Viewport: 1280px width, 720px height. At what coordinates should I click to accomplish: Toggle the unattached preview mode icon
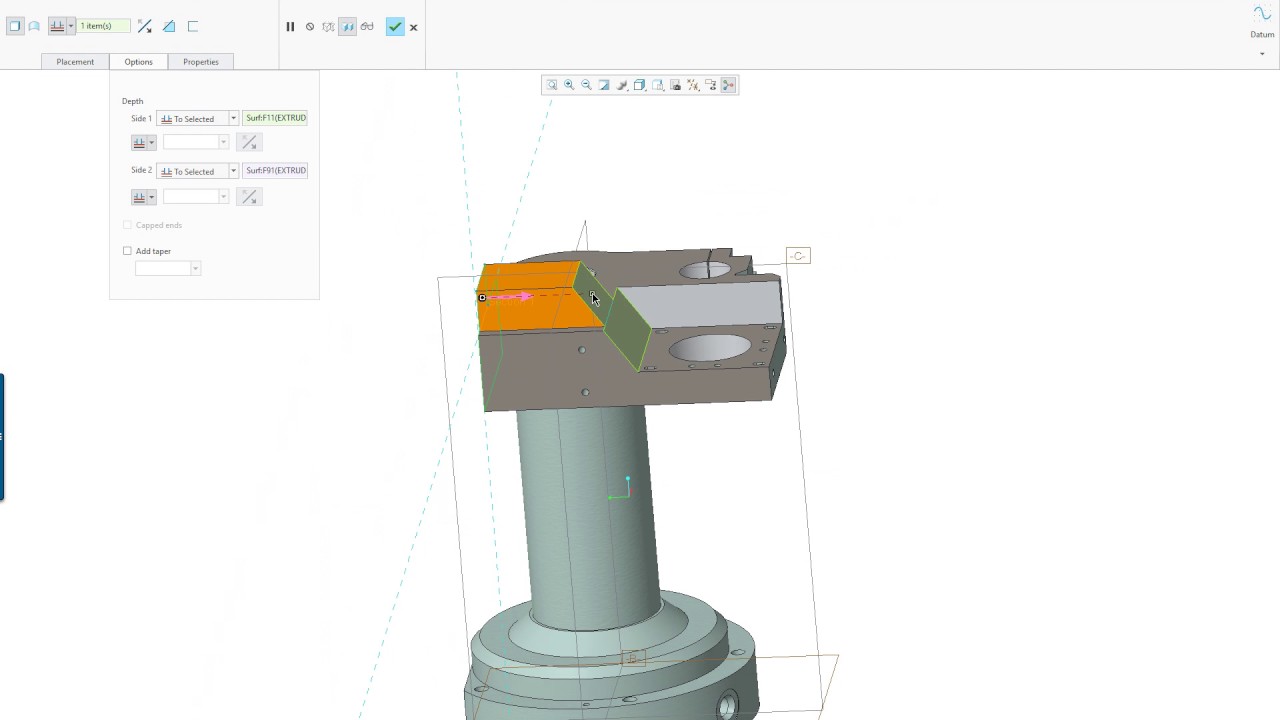328,27
